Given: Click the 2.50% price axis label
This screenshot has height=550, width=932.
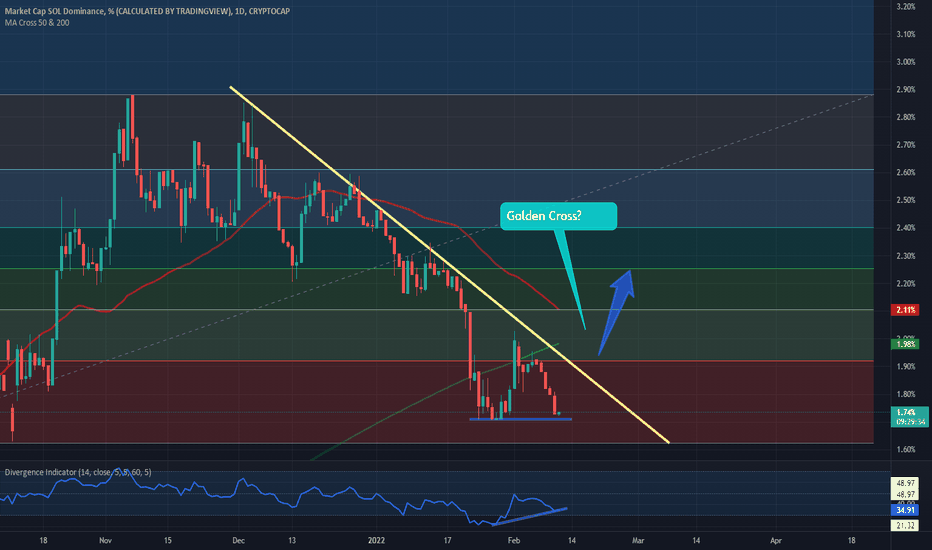Looking at the screenshot, I should point(906,200).
